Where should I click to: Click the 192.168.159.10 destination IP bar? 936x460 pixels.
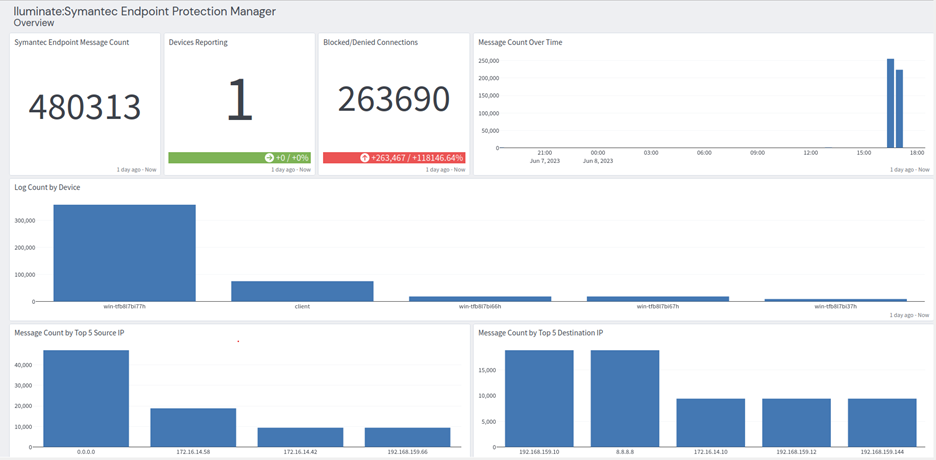pyautogui.click(x=539, y=398)
